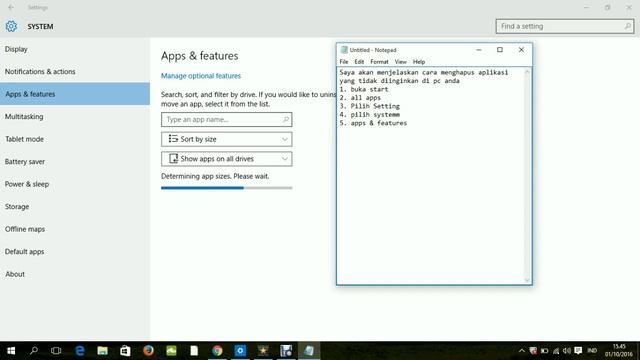Open Notepad View menu
This screenshot has height=360, width=640.
[x=400, y=62]
